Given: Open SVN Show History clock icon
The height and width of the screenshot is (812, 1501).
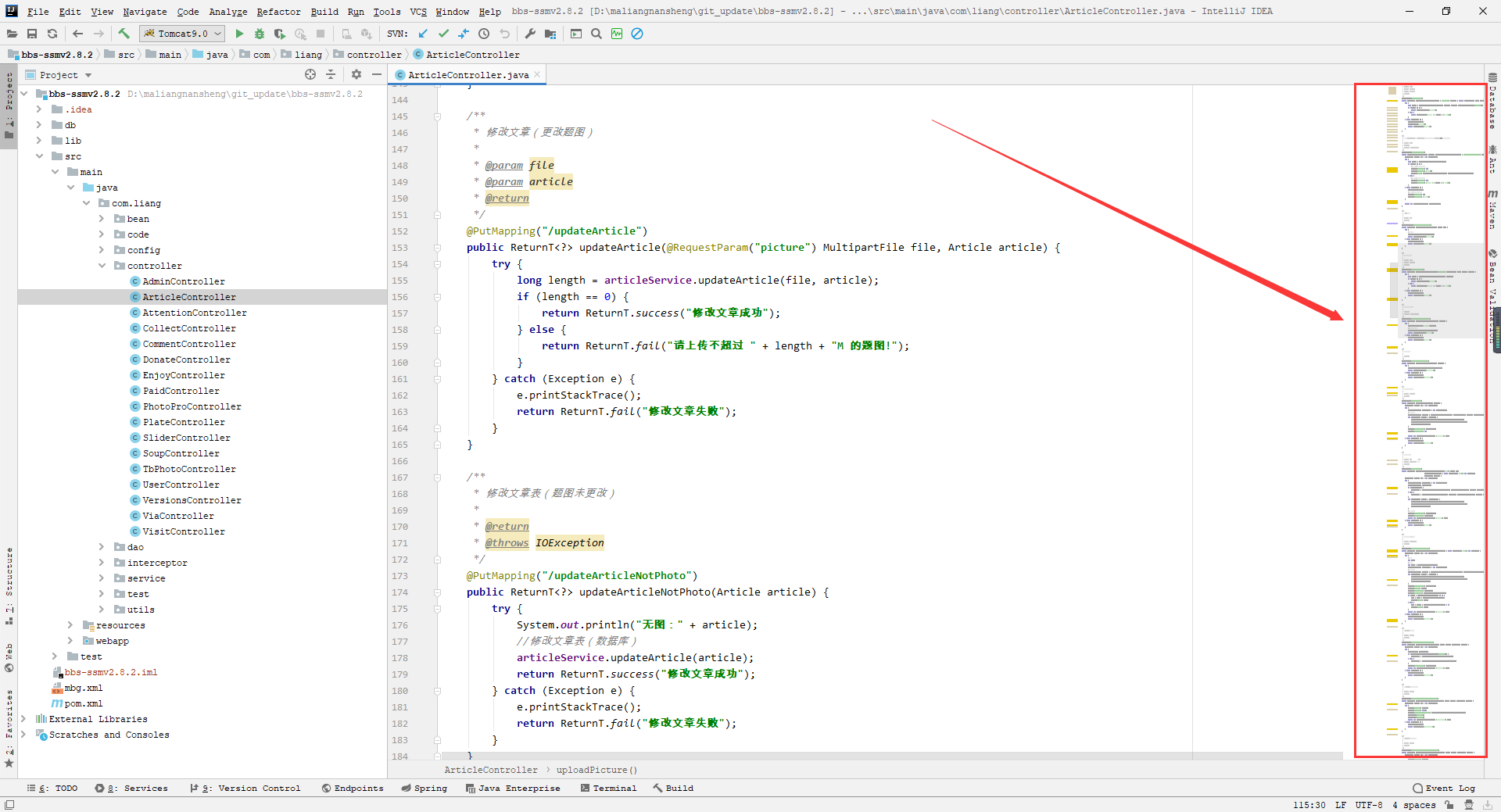Looking at the screenshot, I should (x=484, y=34).
